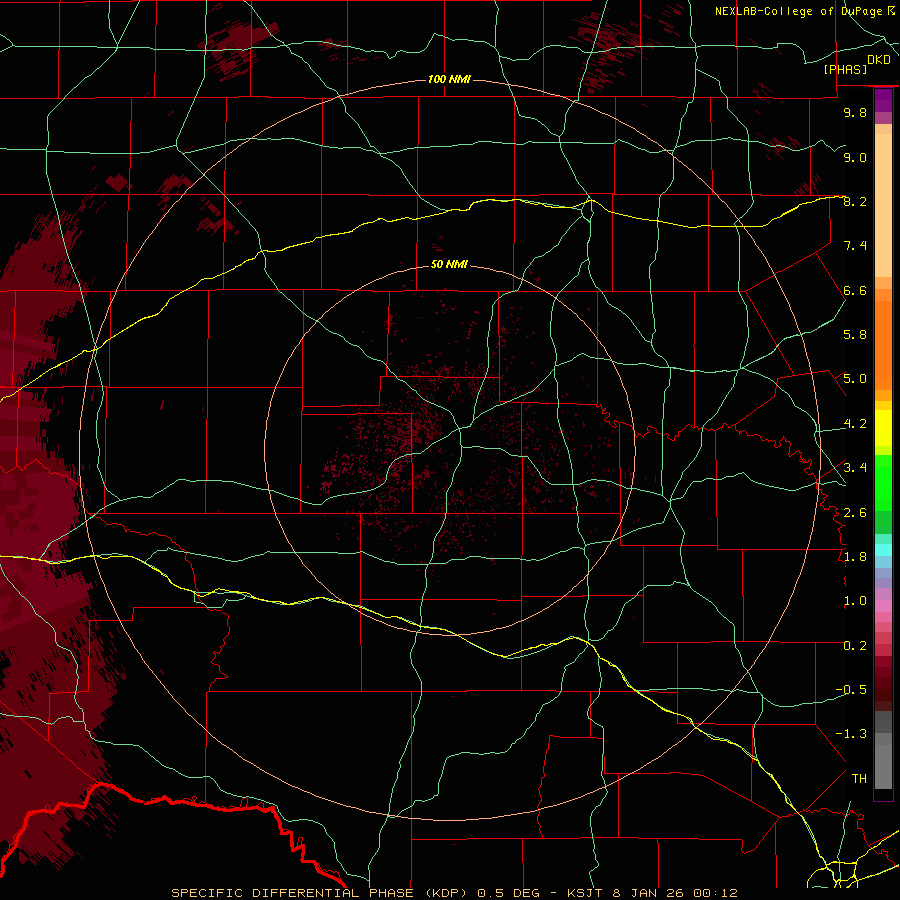This screenshot has height=900, width=900.
Task: Click the 9.0 scale value
Action: (x=855, y=157)
